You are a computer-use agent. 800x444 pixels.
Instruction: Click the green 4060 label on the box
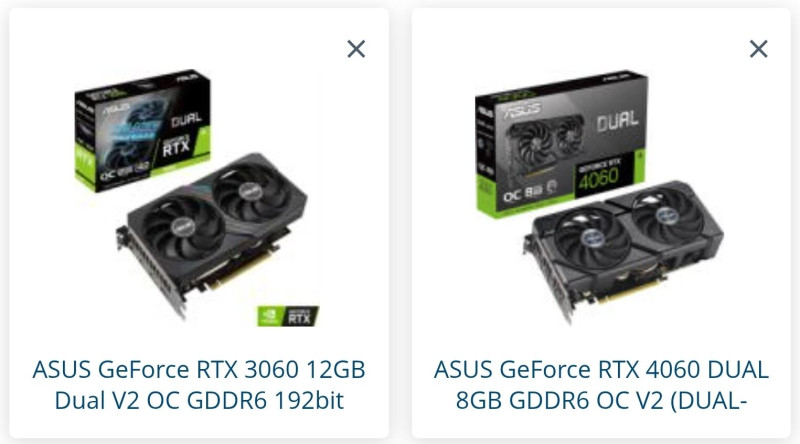point(599,177)
